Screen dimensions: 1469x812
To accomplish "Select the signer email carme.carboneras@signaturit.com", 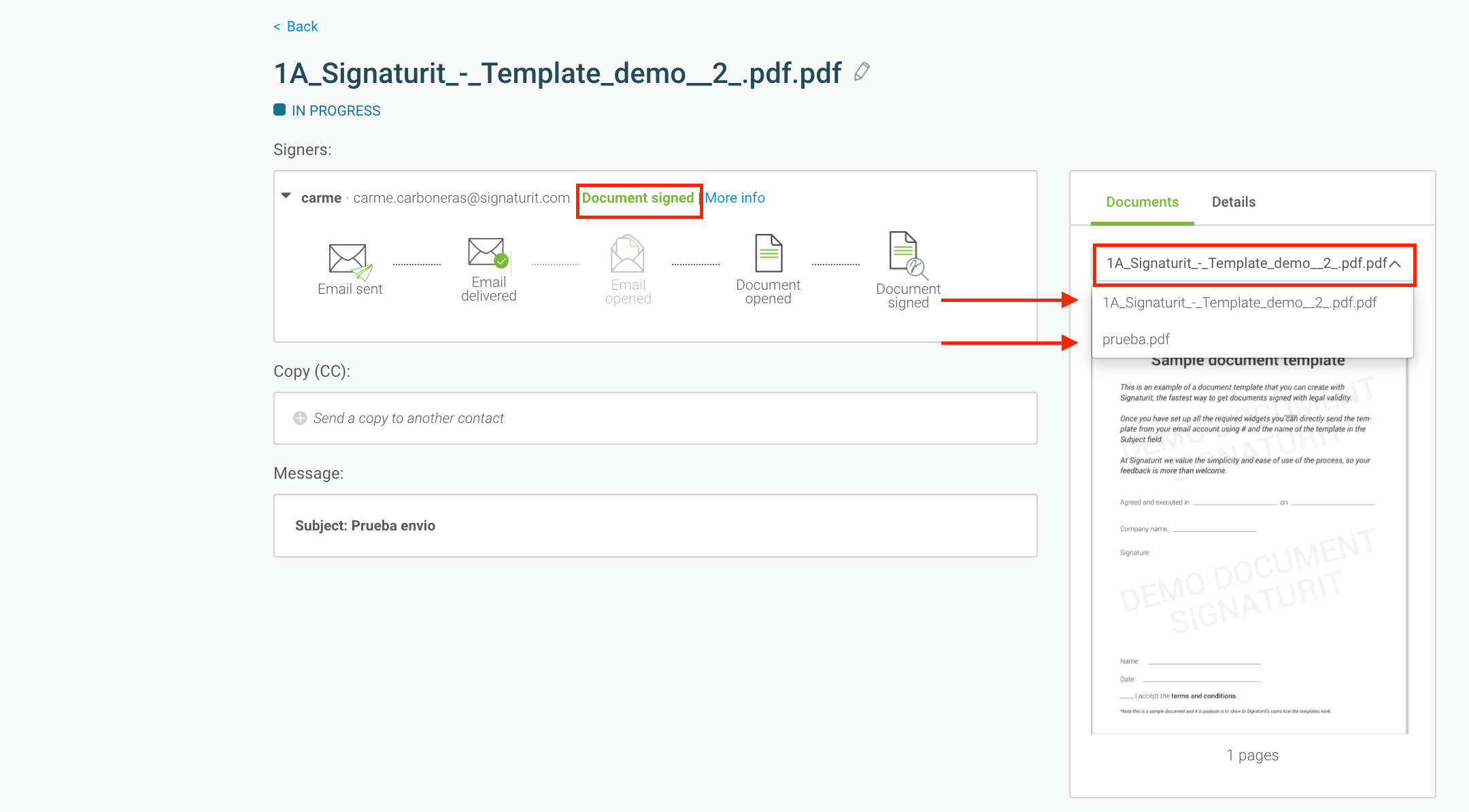I will point(461,198).
